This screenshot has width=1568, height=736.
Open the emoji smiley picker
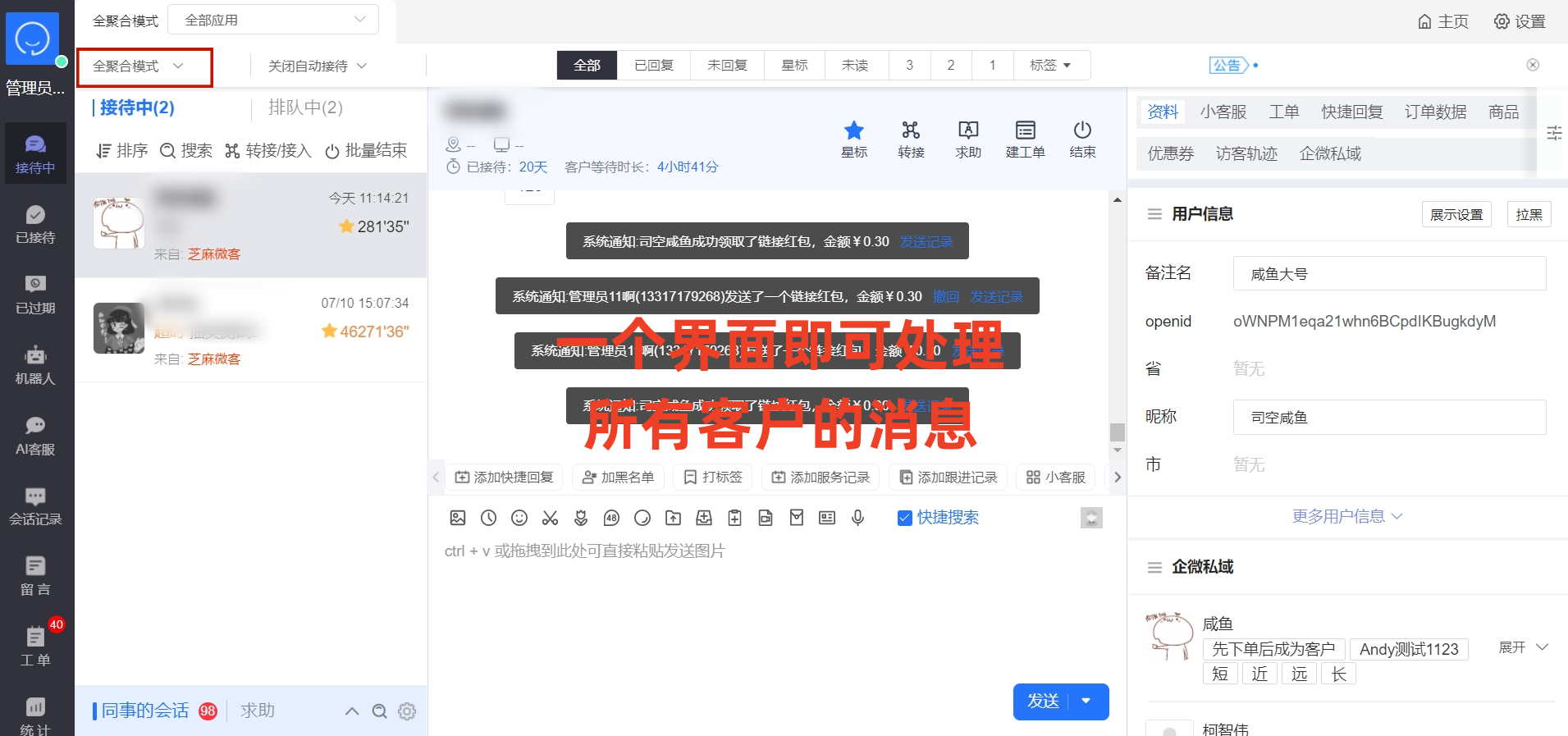[x=519, y=518]
